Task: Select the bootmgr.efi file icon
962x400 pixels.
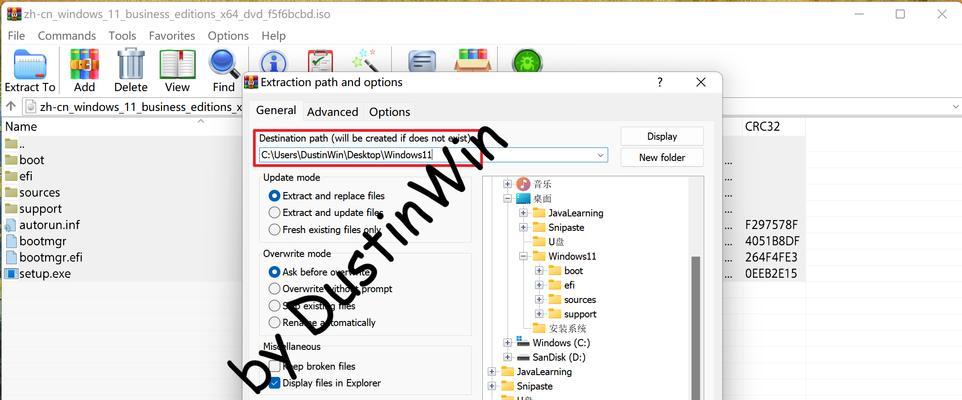Action: tap(10, 257)
